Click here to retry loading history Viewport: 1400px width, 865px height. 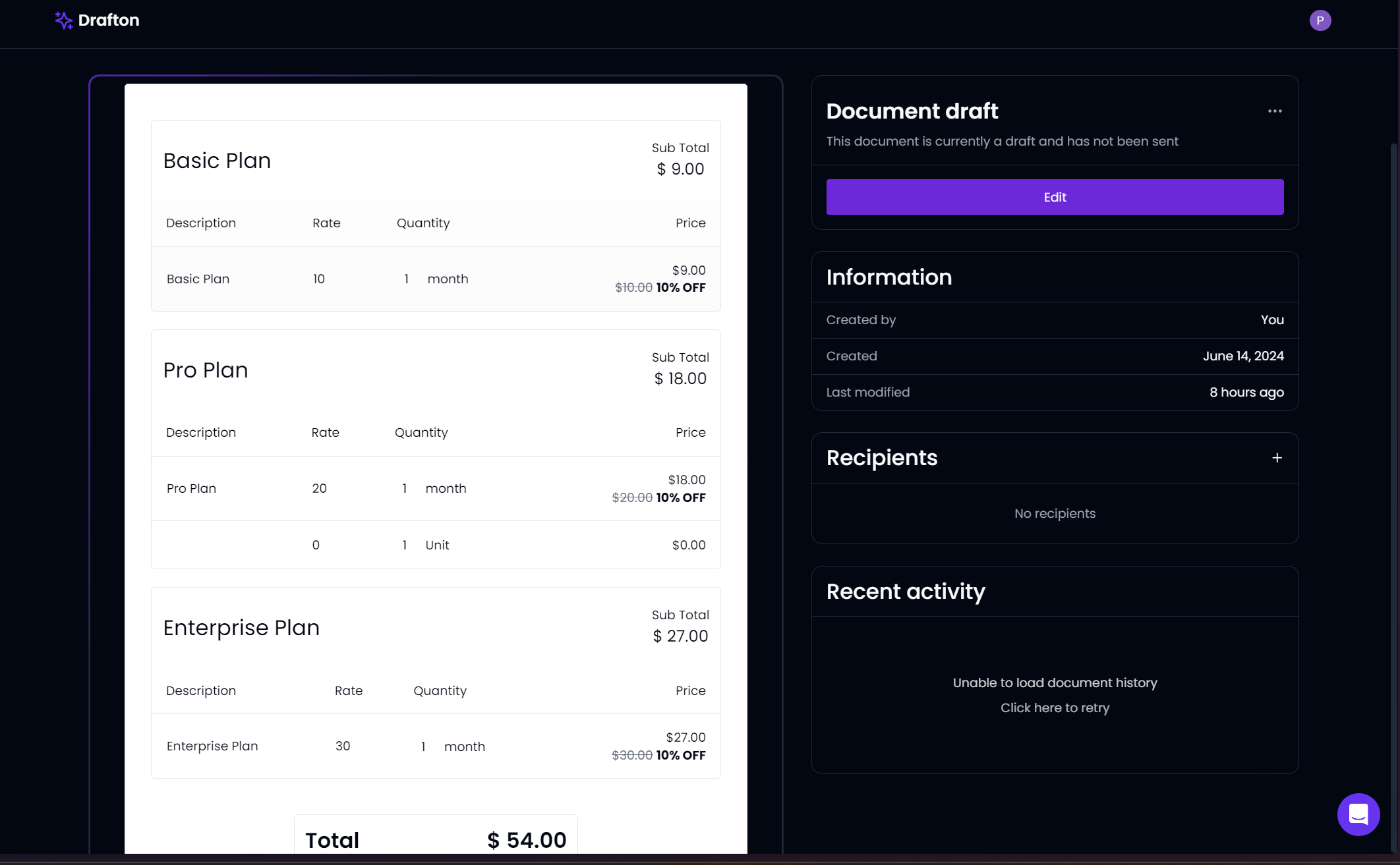1055,708
